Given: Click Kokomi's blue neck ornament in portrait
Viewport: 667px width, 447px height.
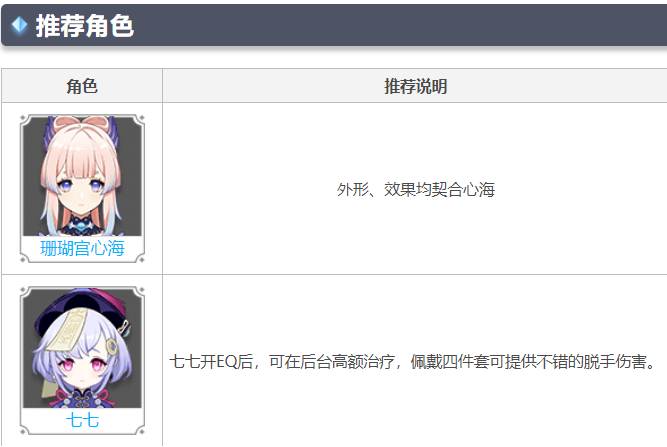Looking at the screenshot, I should click(x=80, y=225).
